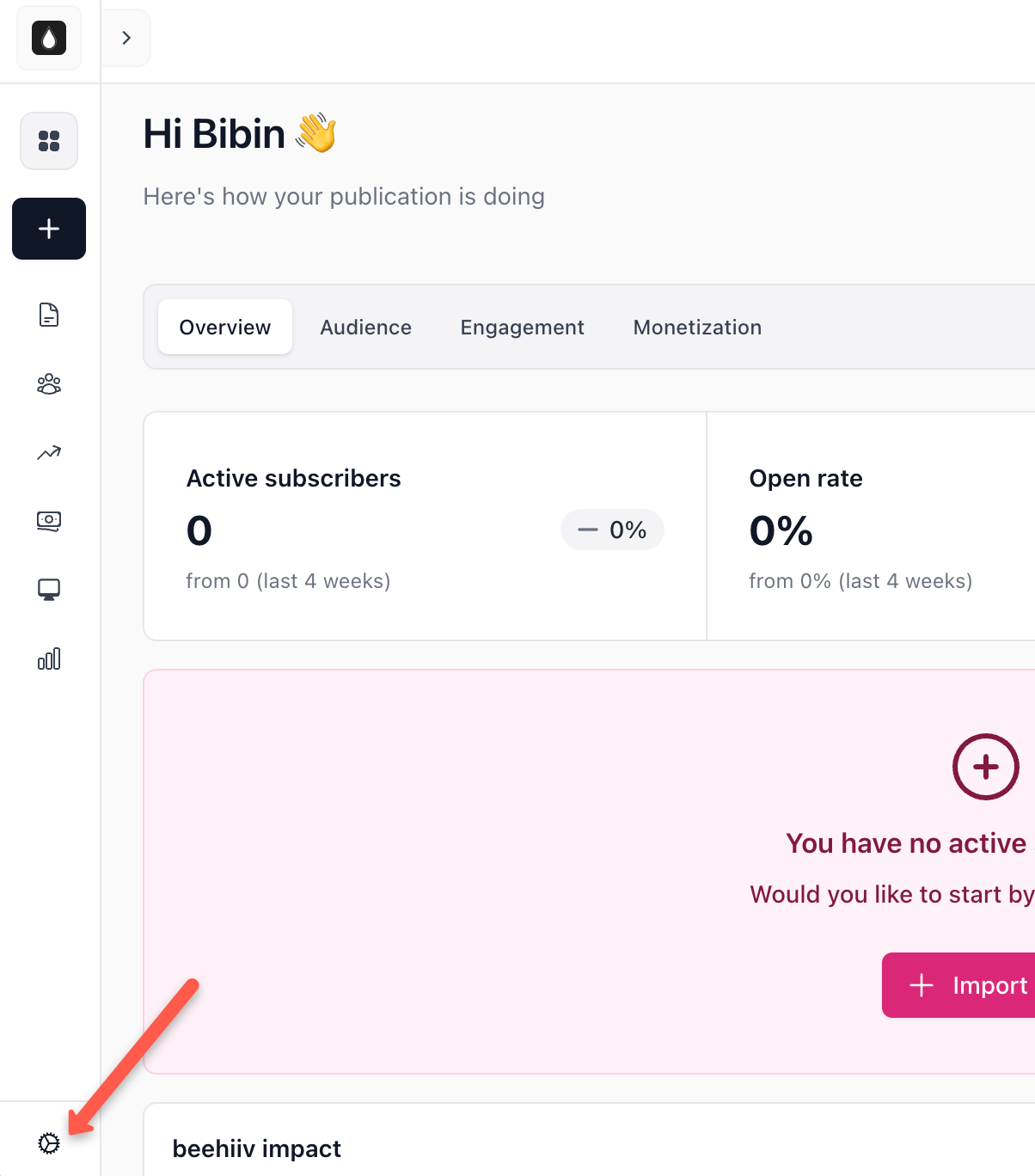
Task: Click the pink Import button
Action: (x=958, y=985)
